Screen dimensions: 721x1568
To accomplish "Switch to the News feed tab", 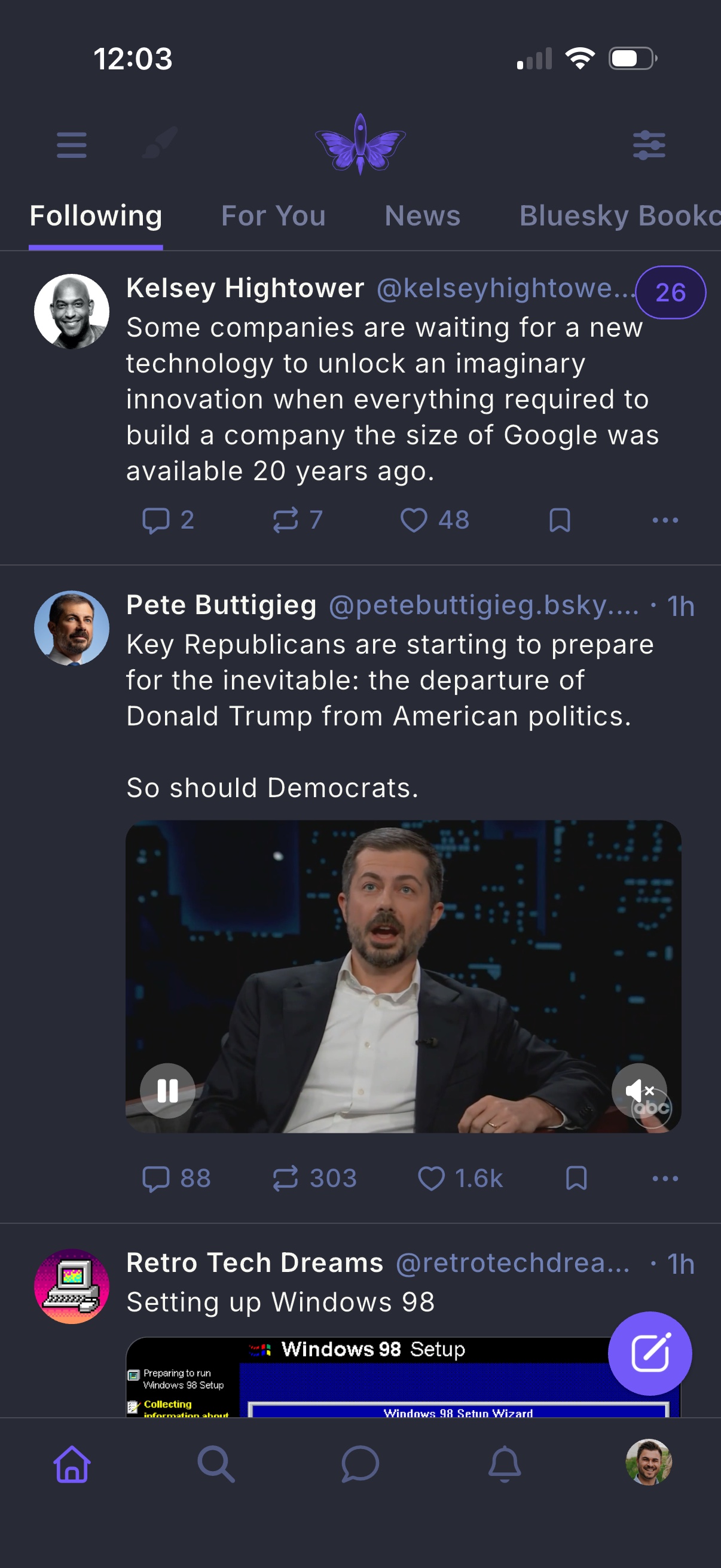I will tap(422, 216).
